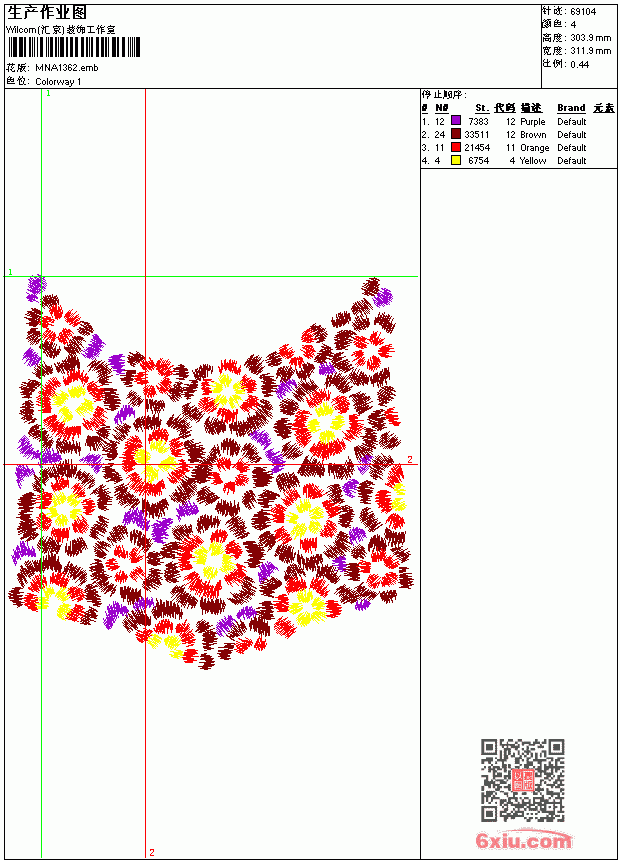Click the red seal in QR code center
620x860 pixels.
point(522,780)
